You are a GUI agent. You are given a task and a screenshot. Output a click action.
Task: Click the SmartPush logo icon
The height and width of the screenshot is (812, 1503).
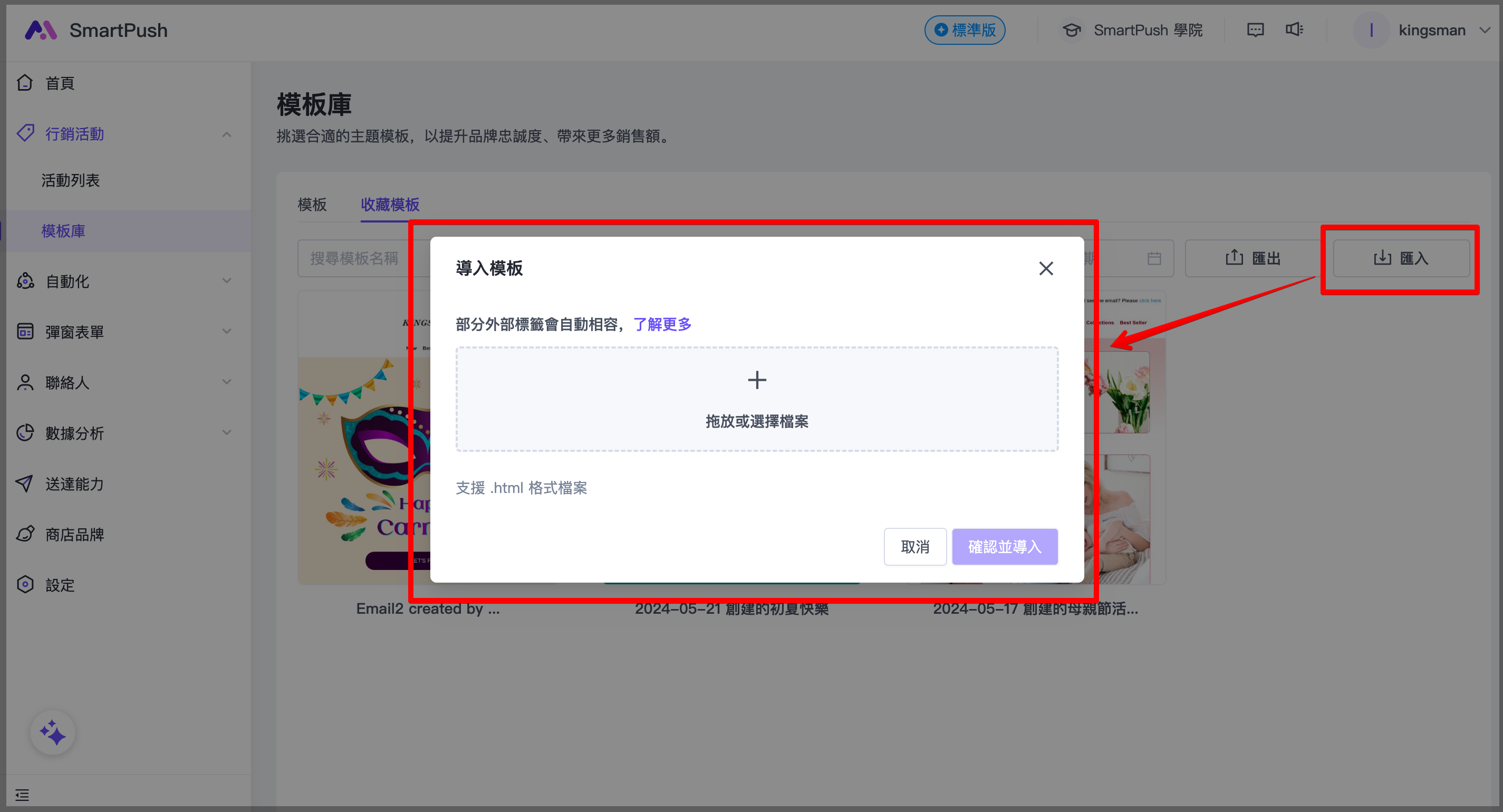[40, 31]
